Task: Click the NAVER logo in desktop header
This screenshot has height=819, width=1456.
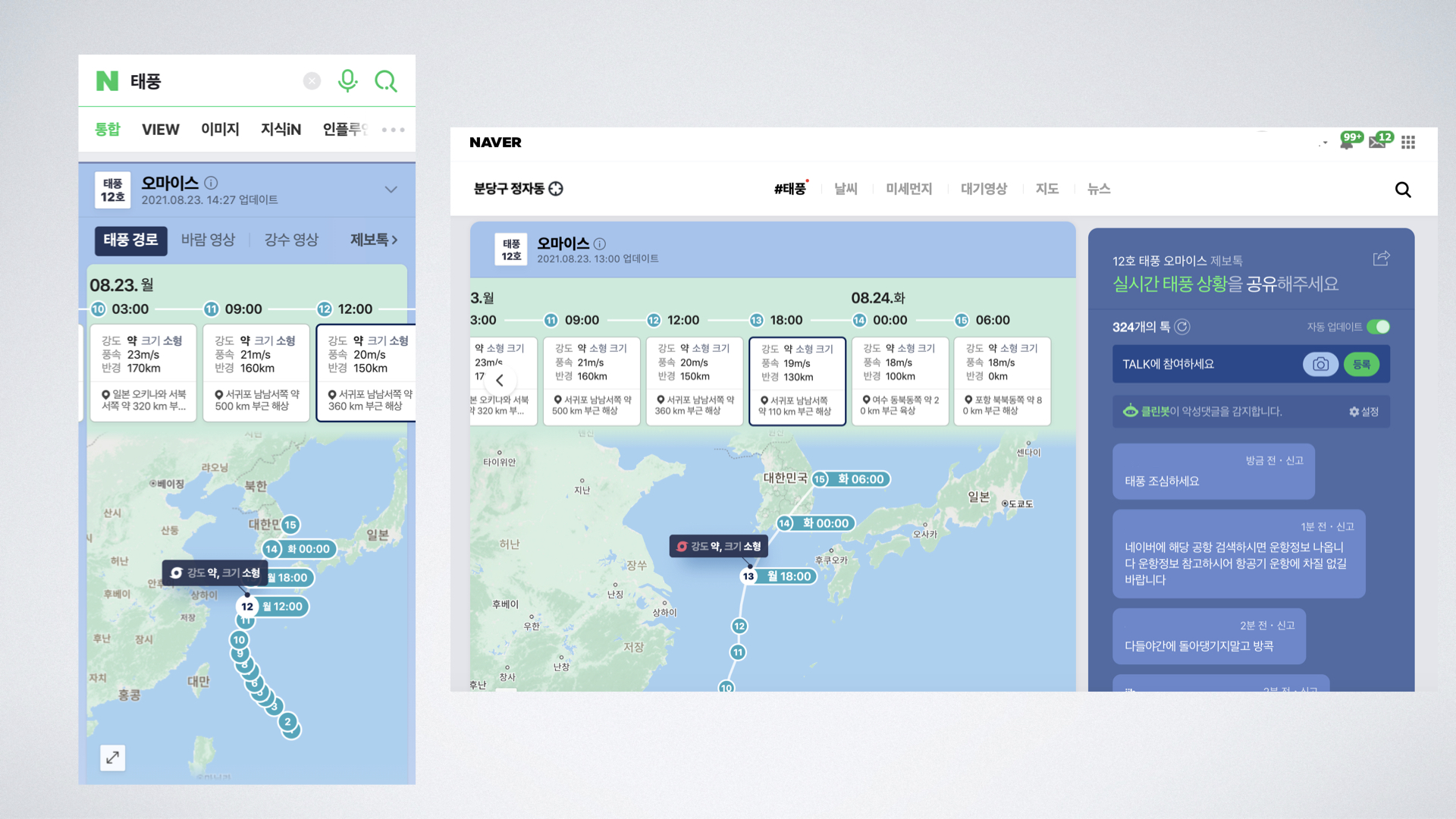Action: click(x=495, y=143)
